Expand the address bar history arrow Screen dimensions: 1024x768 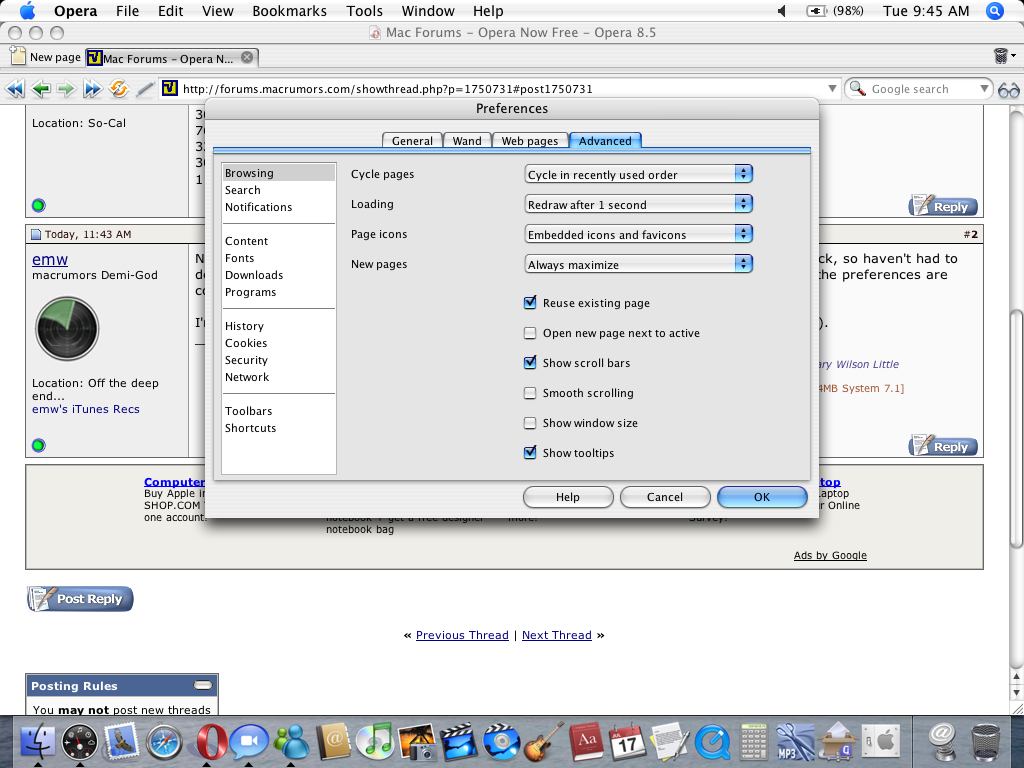832,89
